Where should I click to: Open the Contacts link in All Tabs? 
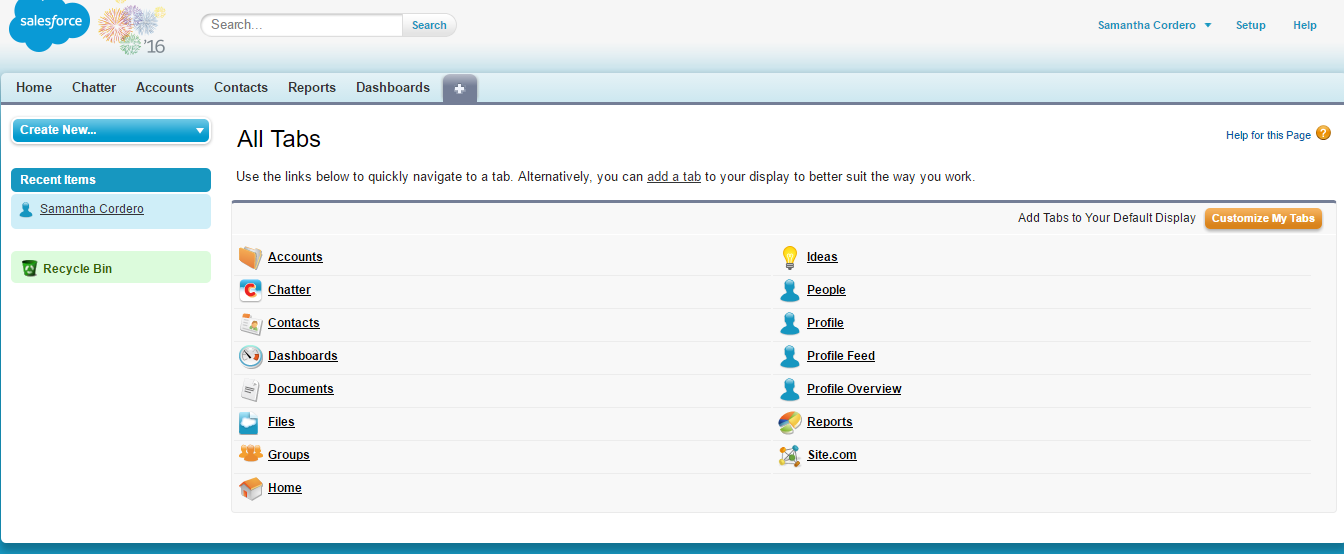(294, 323)
